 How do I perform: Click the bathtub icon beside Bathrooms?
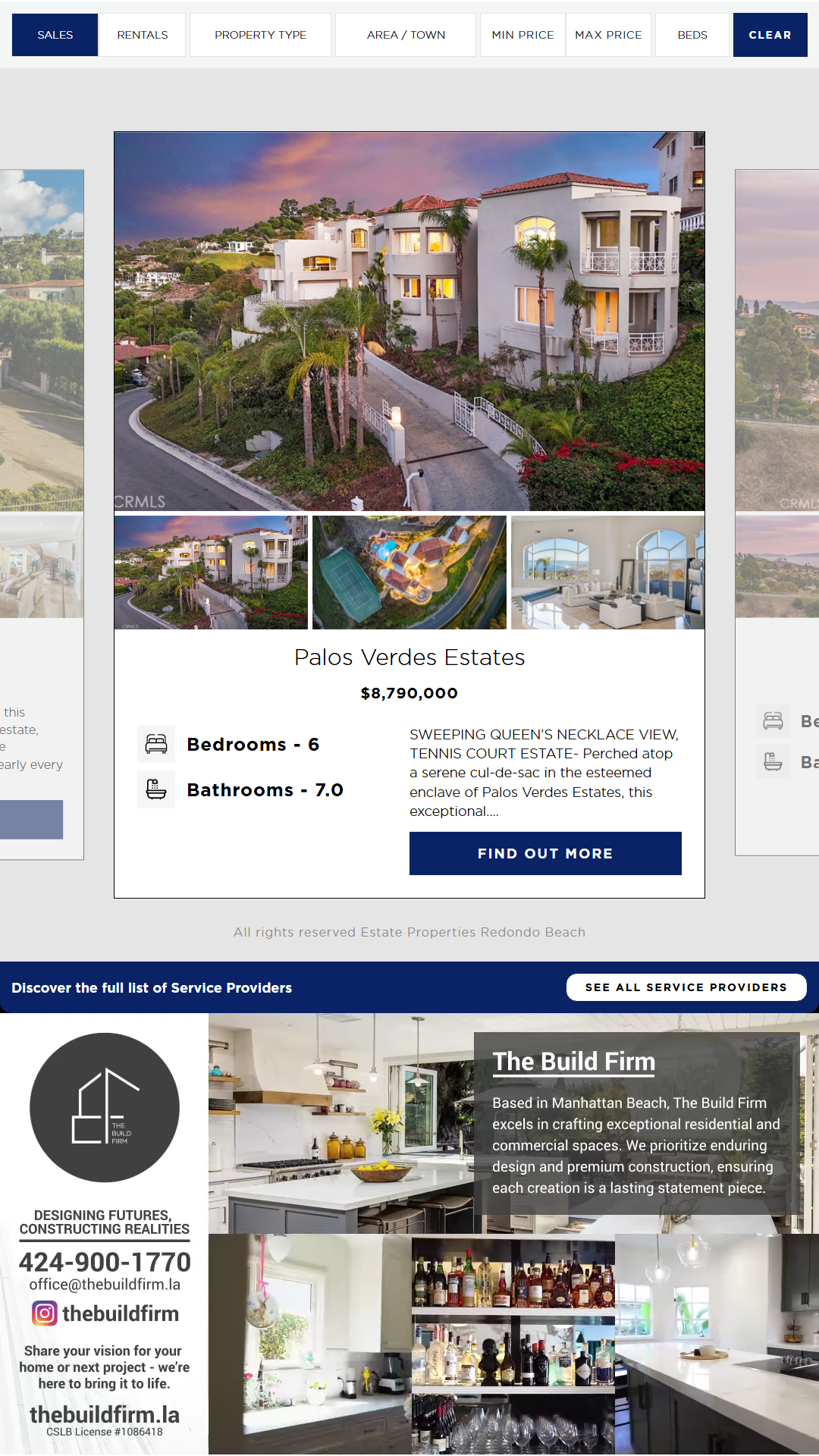pos(156,789)
